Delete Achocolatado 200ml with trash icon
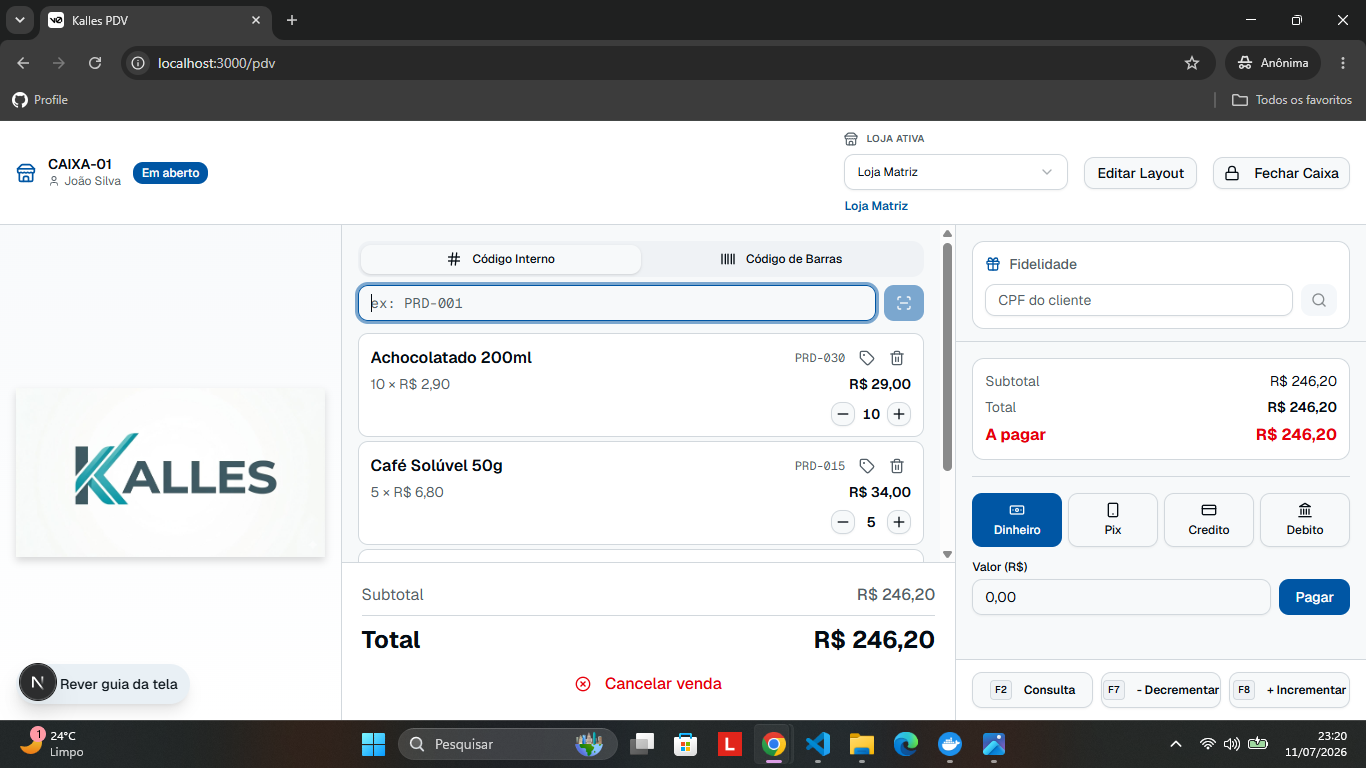 [x=897, y=358]
